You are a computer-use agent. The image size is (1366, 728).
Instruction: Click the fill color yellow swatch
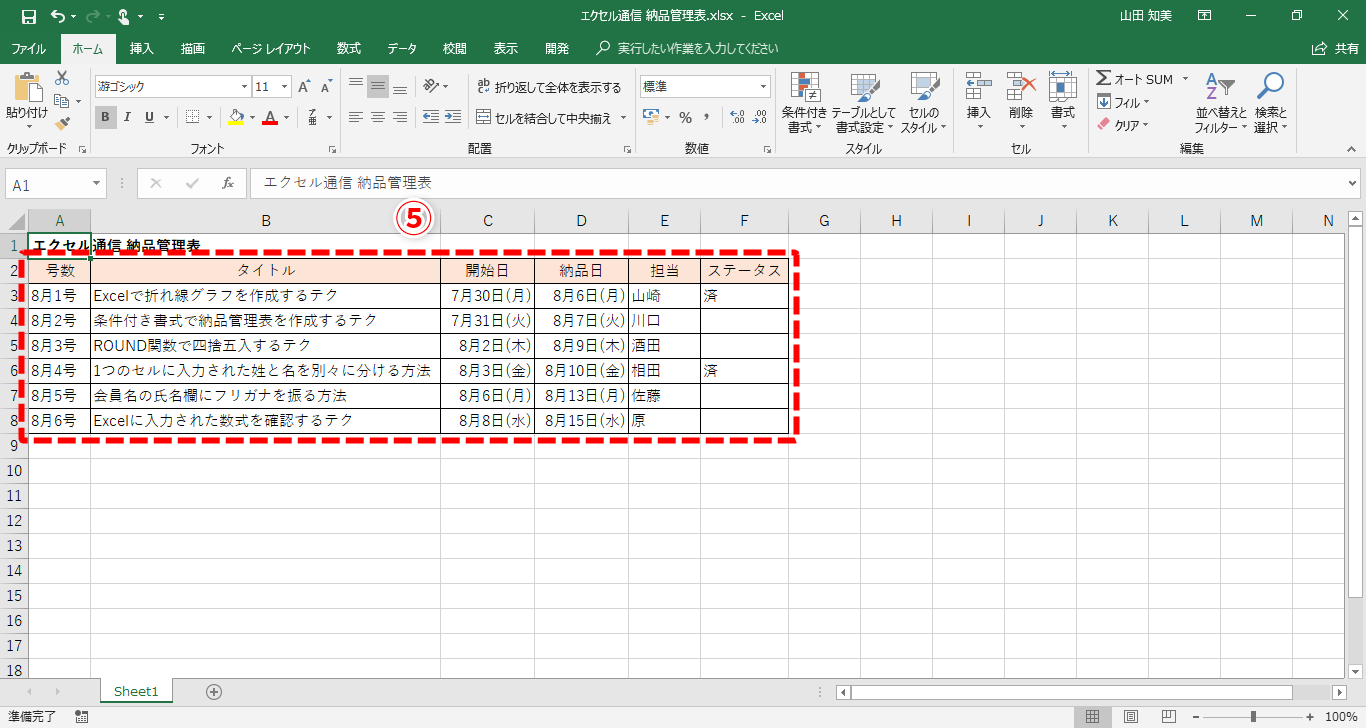click(x=236, y=117)
